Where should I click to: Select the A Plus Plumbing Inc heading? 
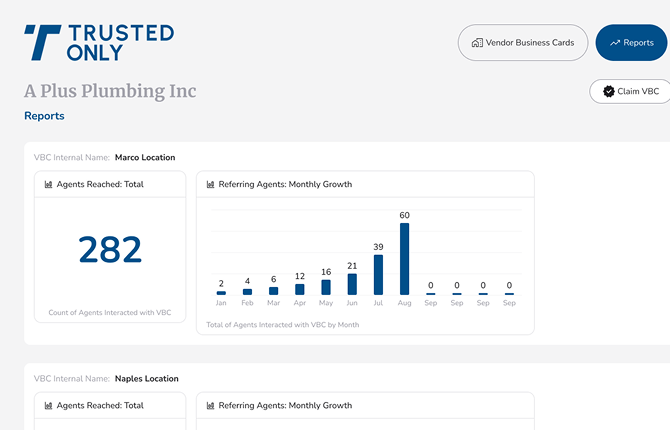pyautogui.click(x=110, y=91)
